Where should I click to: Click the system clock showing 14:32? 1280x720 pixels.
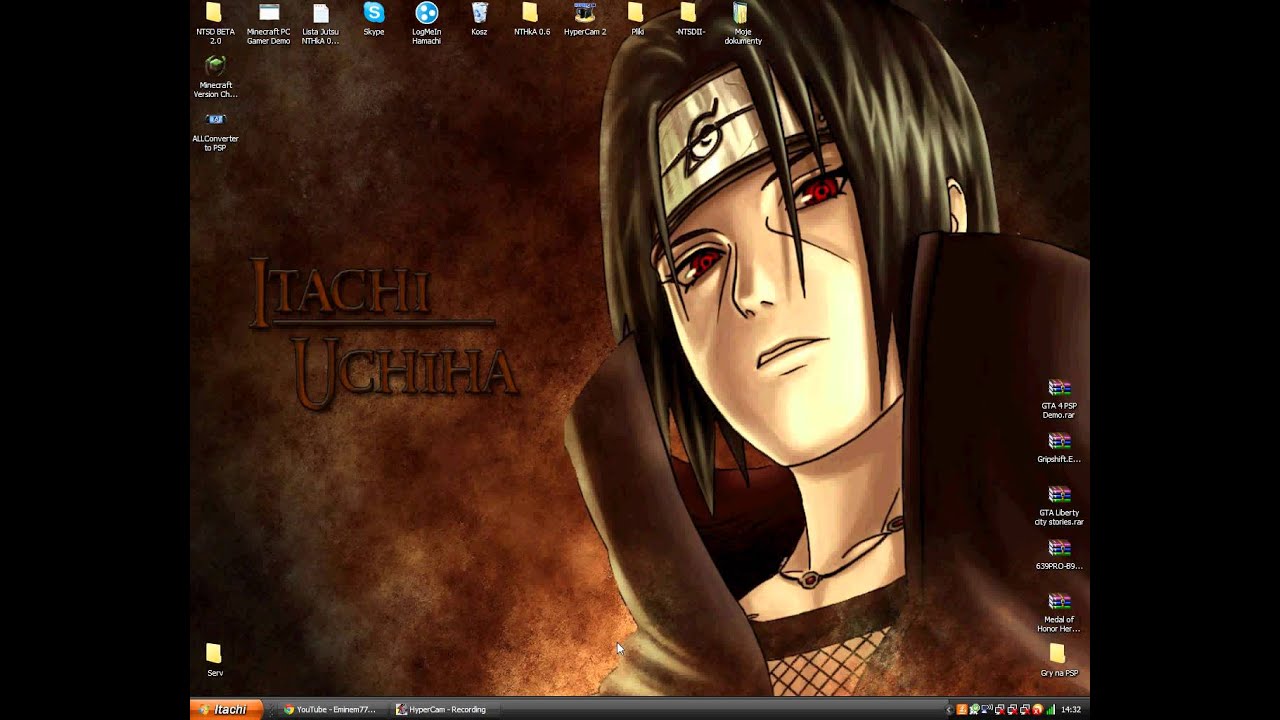1071,710
